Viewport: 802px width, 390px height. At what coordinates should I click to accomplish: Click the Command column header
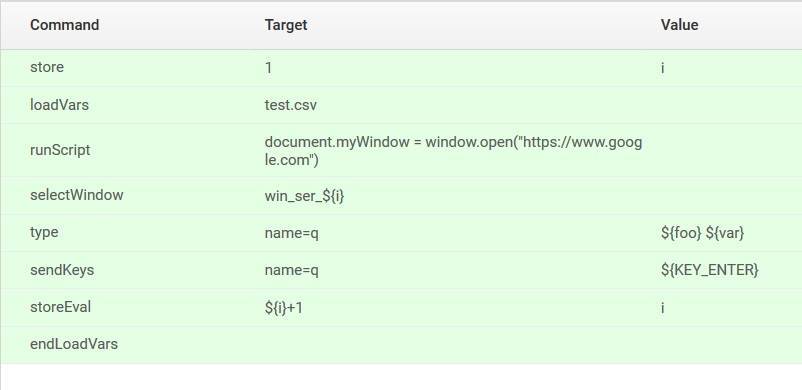click(64, 25)
